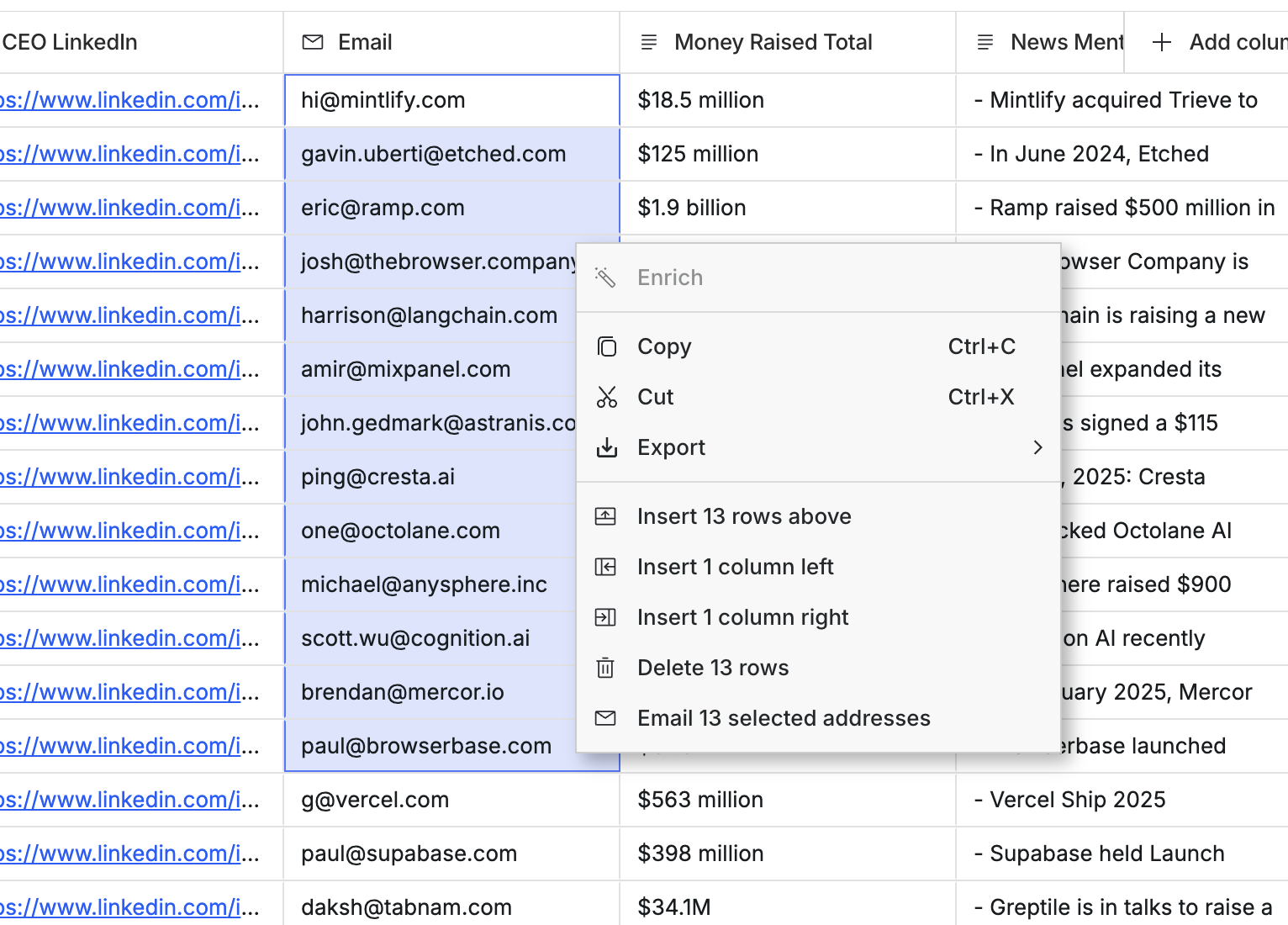Image resolution: width=1288 pixels, height=925 pixels.
Task: Click the Export download icon
Action: click(606, 447)
